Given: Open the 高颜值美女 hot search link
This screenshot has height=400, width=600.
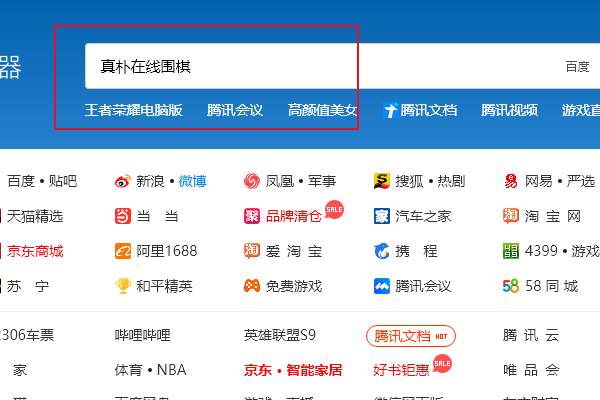Looking at the screenshot, I should (323, 110).
